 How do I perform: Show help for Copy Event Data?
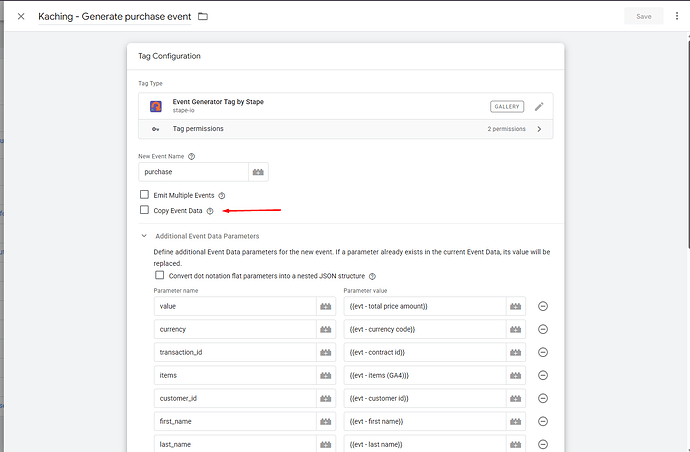[210, 211]
